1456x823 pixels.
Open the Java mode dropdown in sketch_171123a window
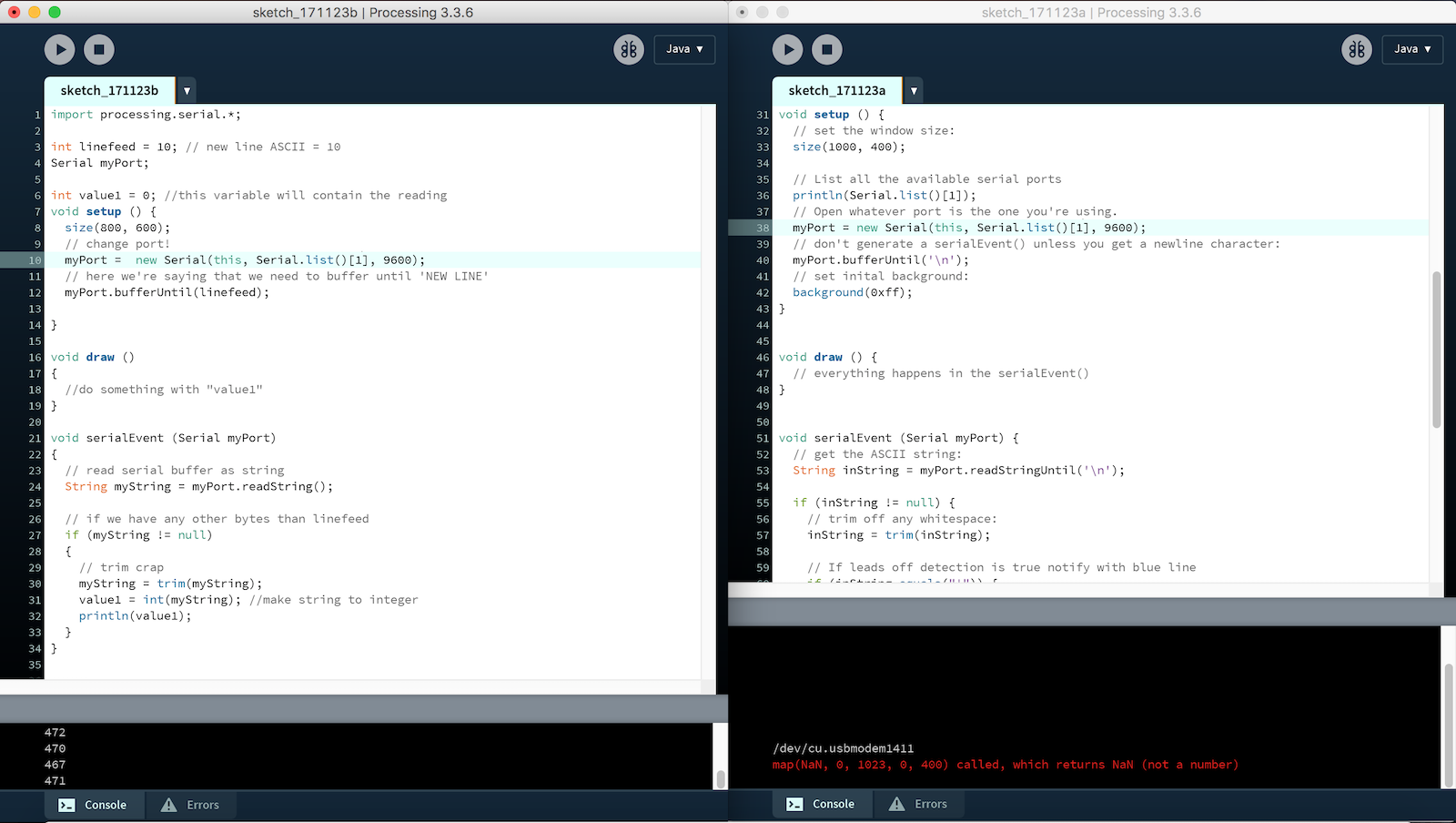[1412, 49]
